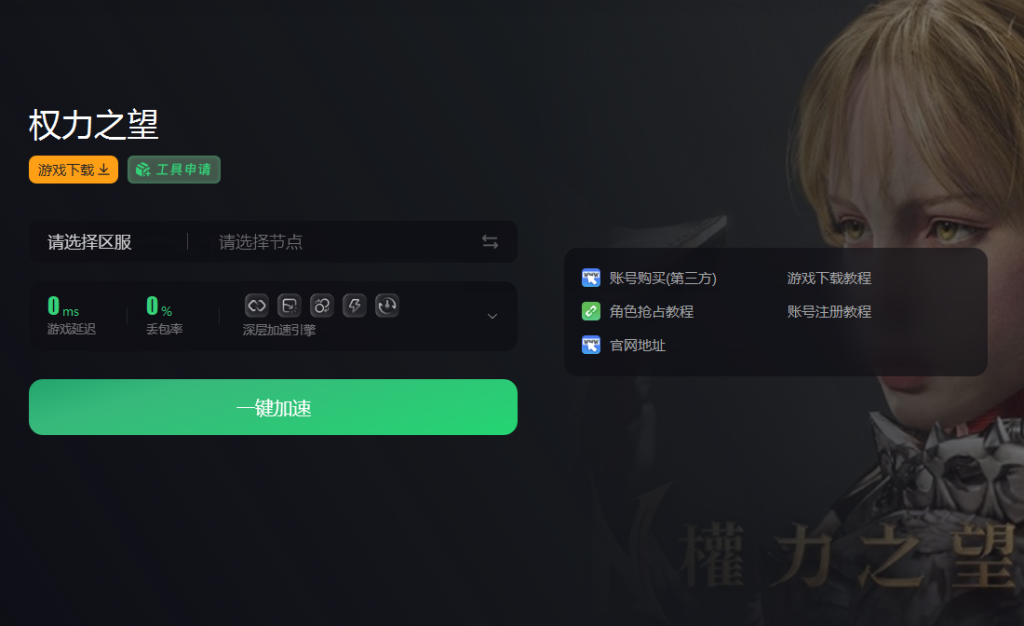Click the swap arrows icon in node selector

[490, 242]
